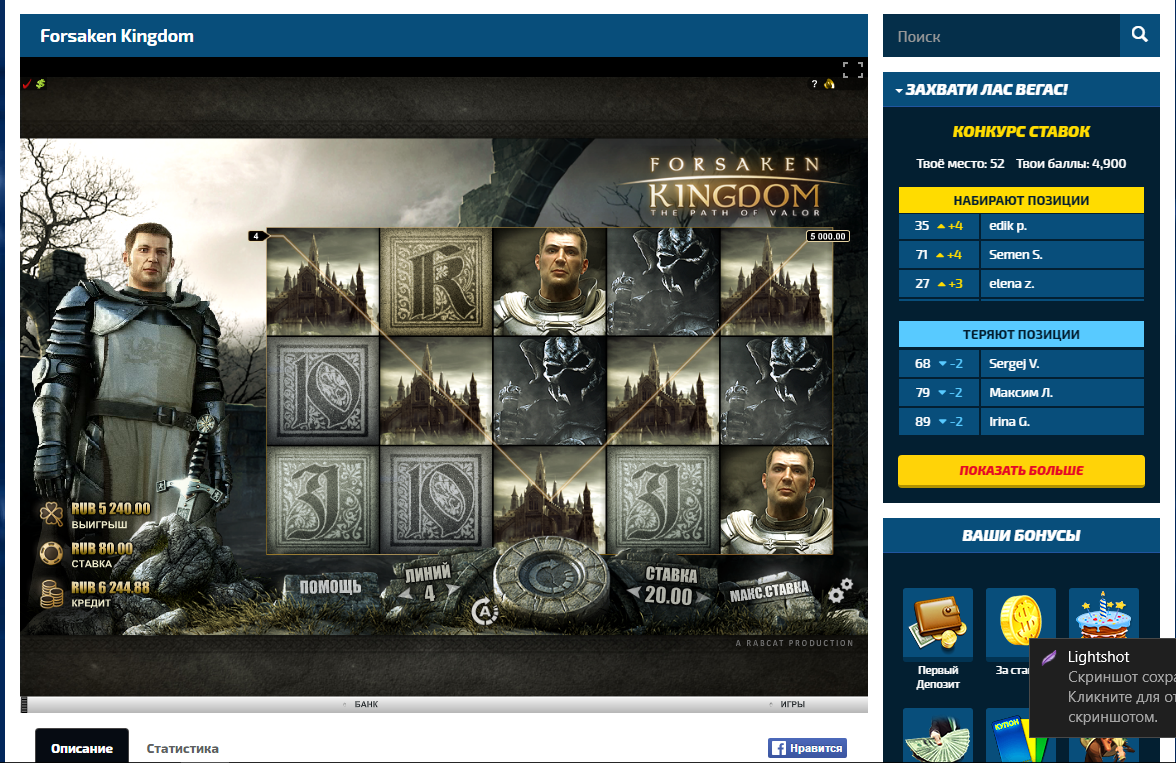
Task: Click the green dollar sign icon
Action: (40, 84)
